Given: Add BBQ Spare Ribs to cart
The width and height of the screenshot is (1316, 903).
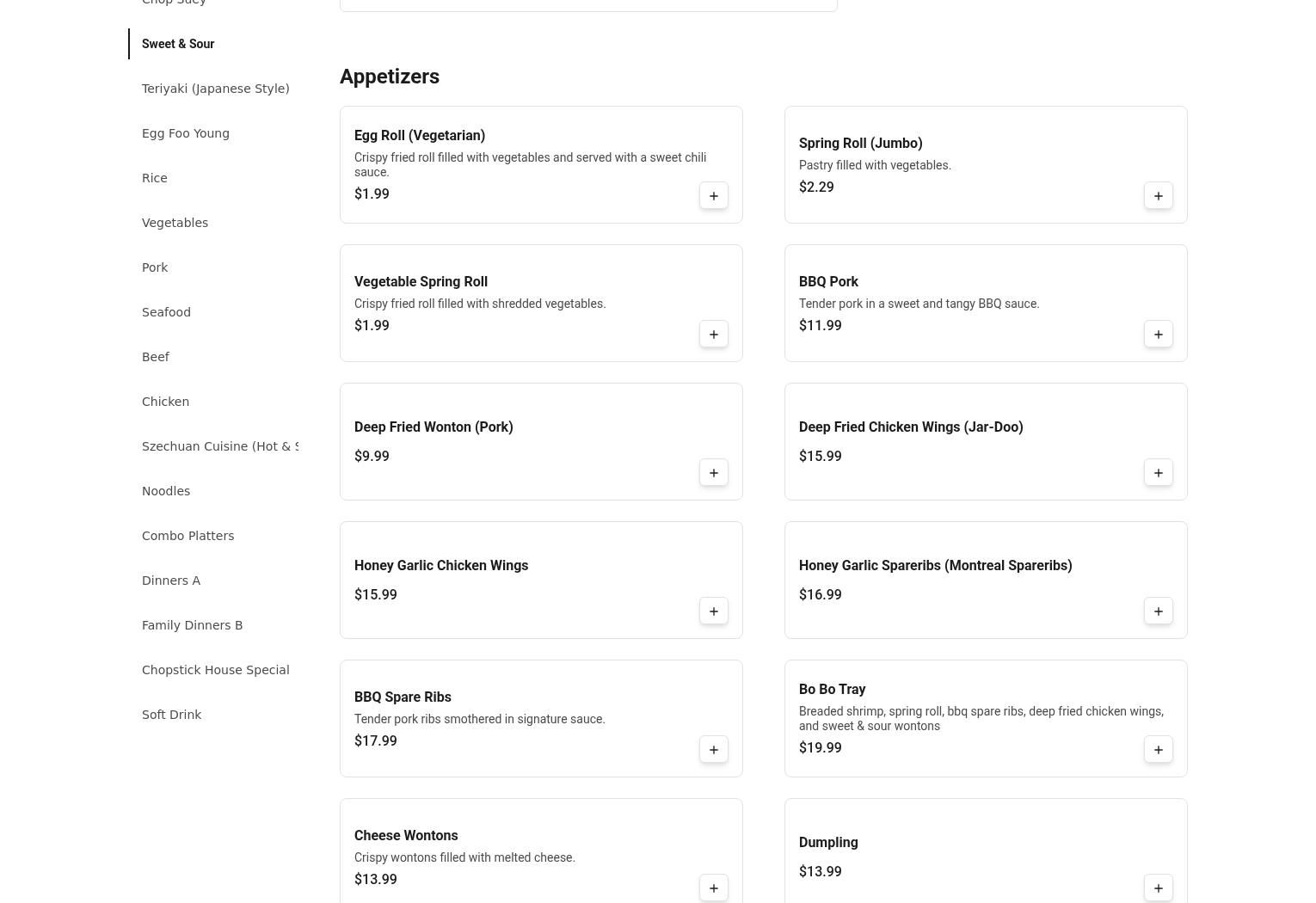Looking at the screenshot, I should click(713, 750).
